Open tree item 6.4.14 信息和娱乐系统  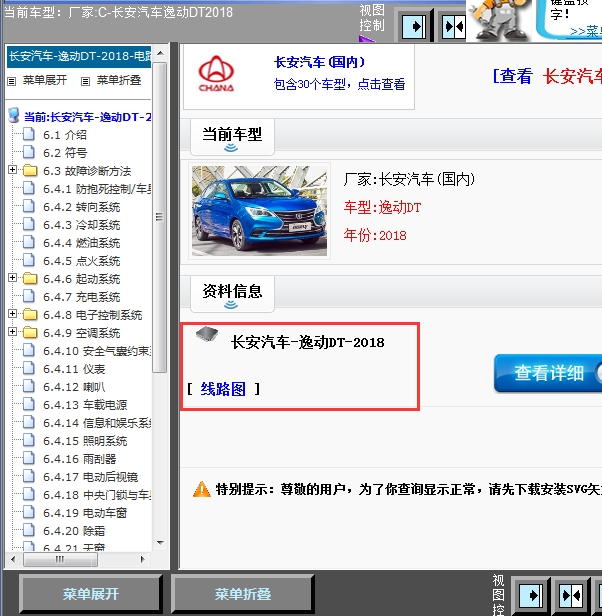click(x=97, y=423)
